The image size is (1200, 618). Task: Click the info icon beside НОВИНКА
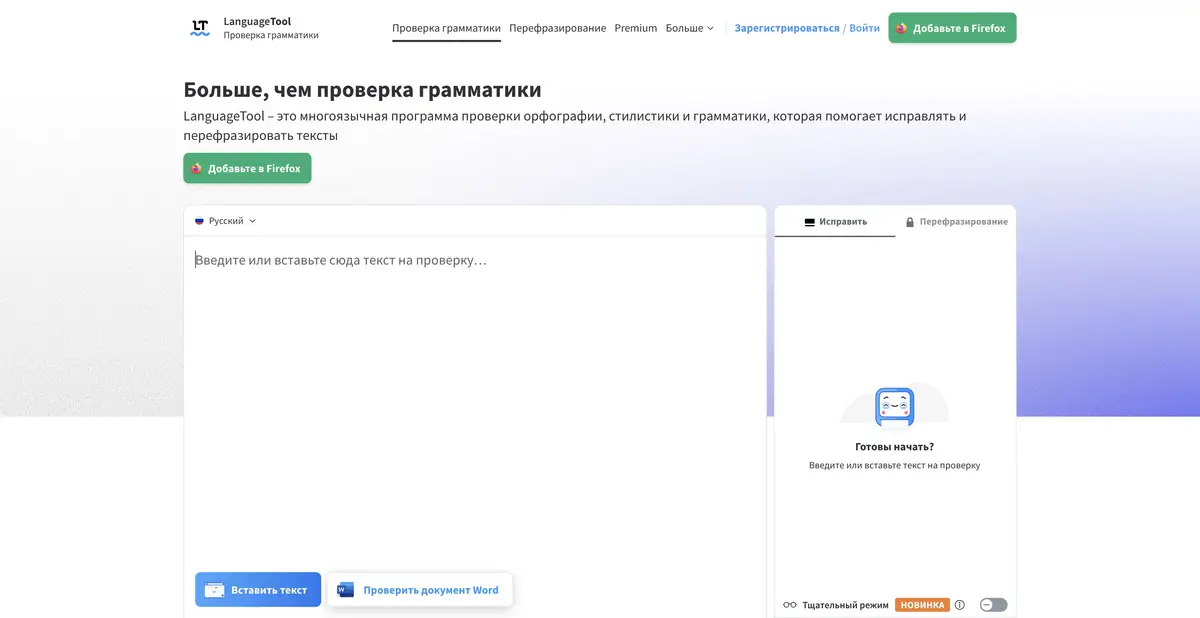(x=960, y=605)
